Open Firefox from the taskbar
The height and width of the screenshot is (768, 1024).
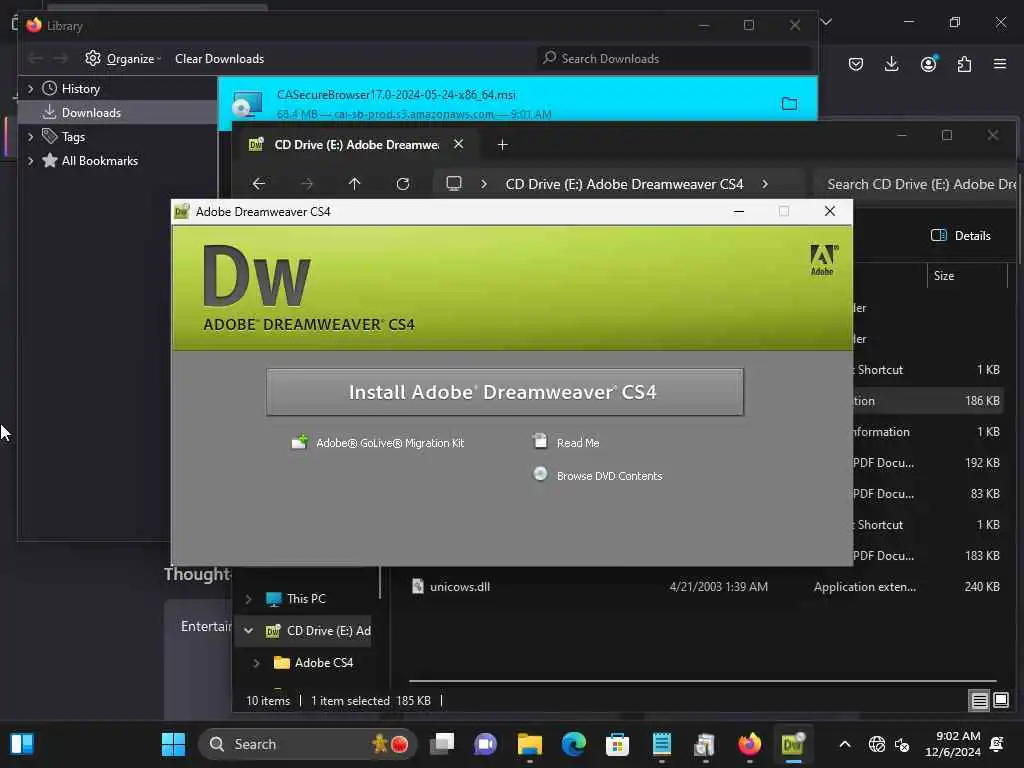(749, 744)
